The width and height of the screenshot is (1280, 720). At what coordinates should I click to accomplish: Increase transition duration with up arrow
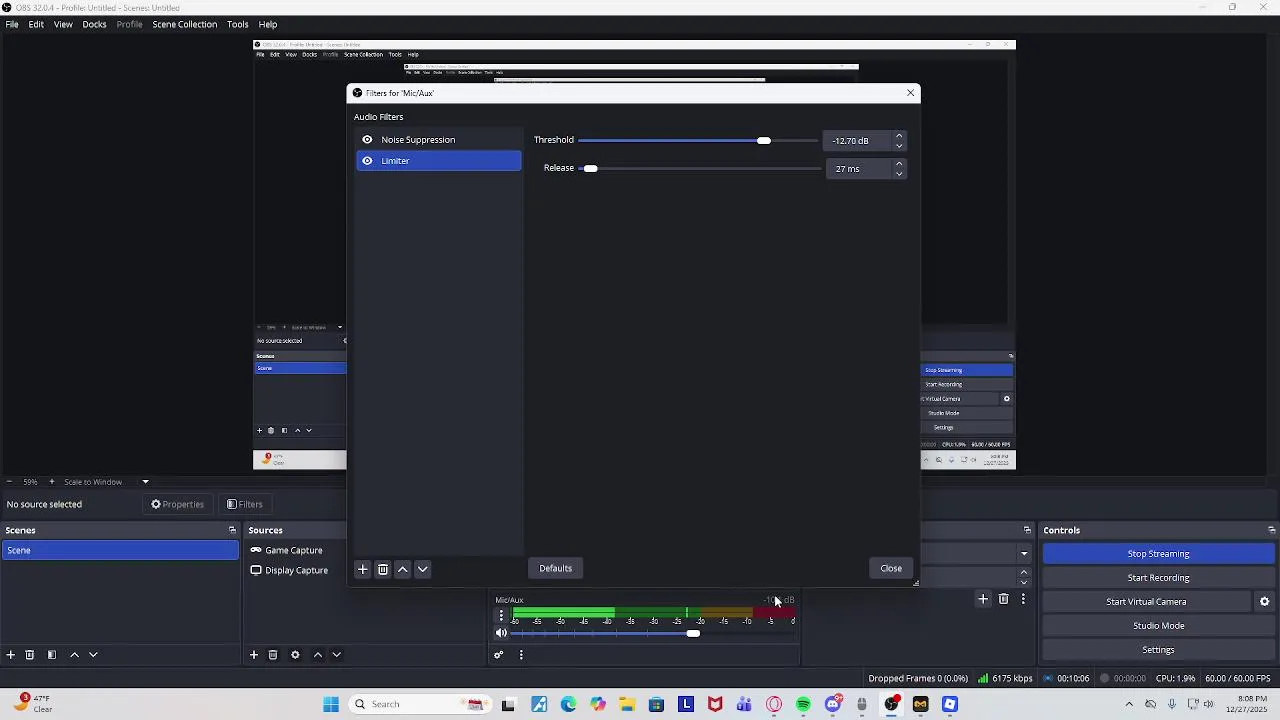coord(1024,573)
